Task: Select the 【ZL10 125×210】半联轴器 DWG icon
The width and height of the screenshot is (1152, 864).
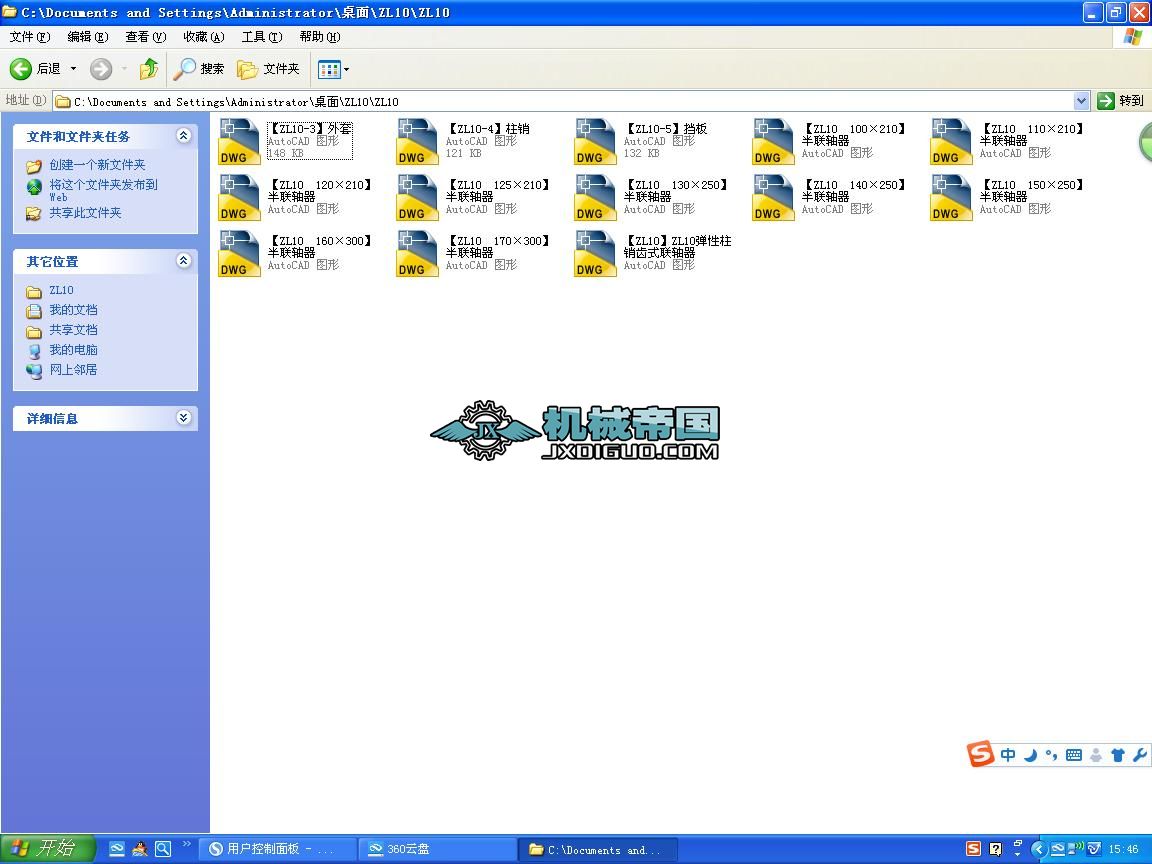Action: 417,198
